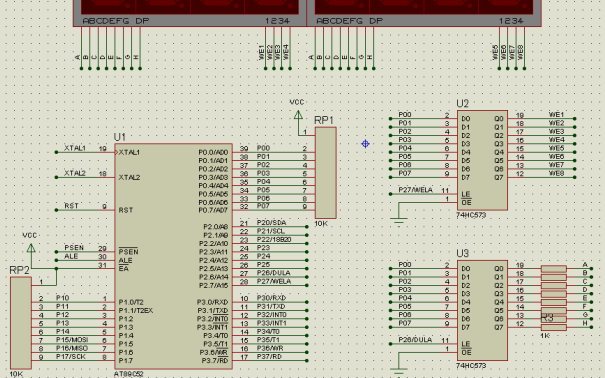Select the U2 74HC573 latch body
The width and height of the screenshot is (605, 378).
[x=482, y=160]
